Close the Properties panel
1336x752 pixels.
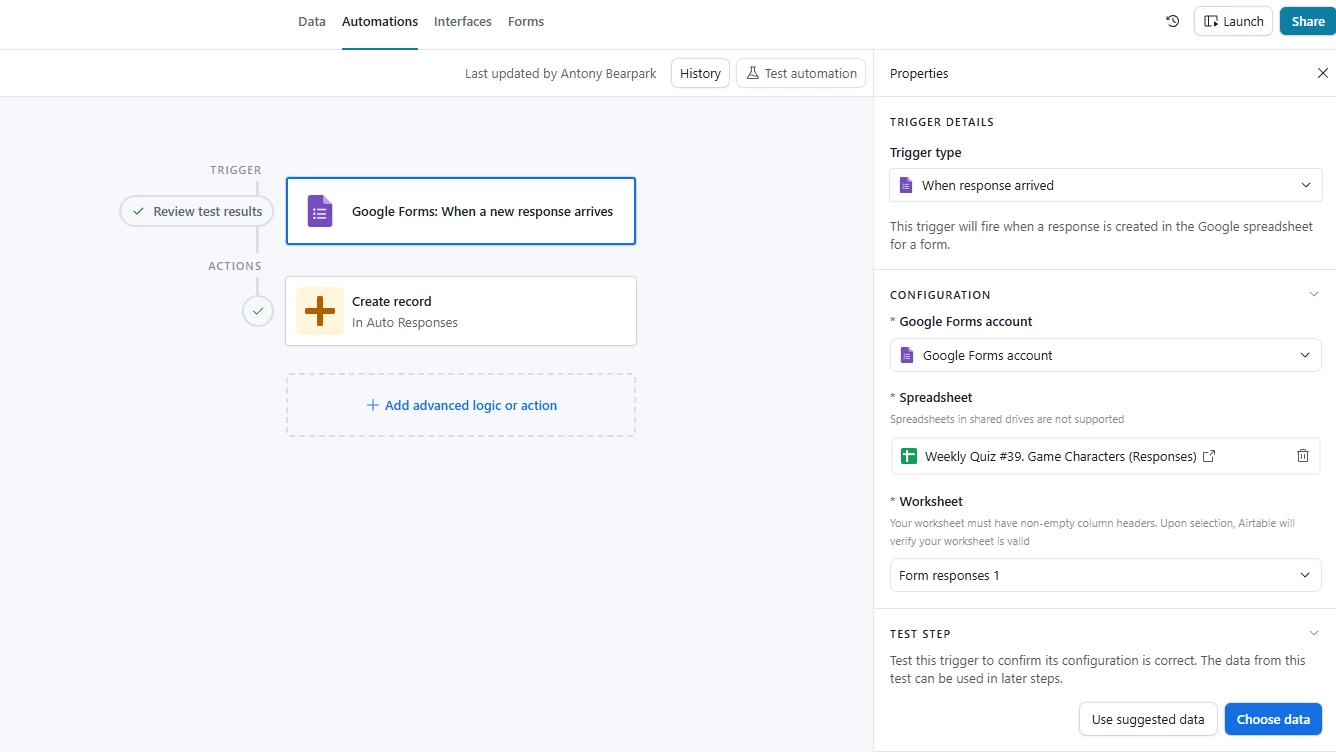click(x=1322, y=73)
